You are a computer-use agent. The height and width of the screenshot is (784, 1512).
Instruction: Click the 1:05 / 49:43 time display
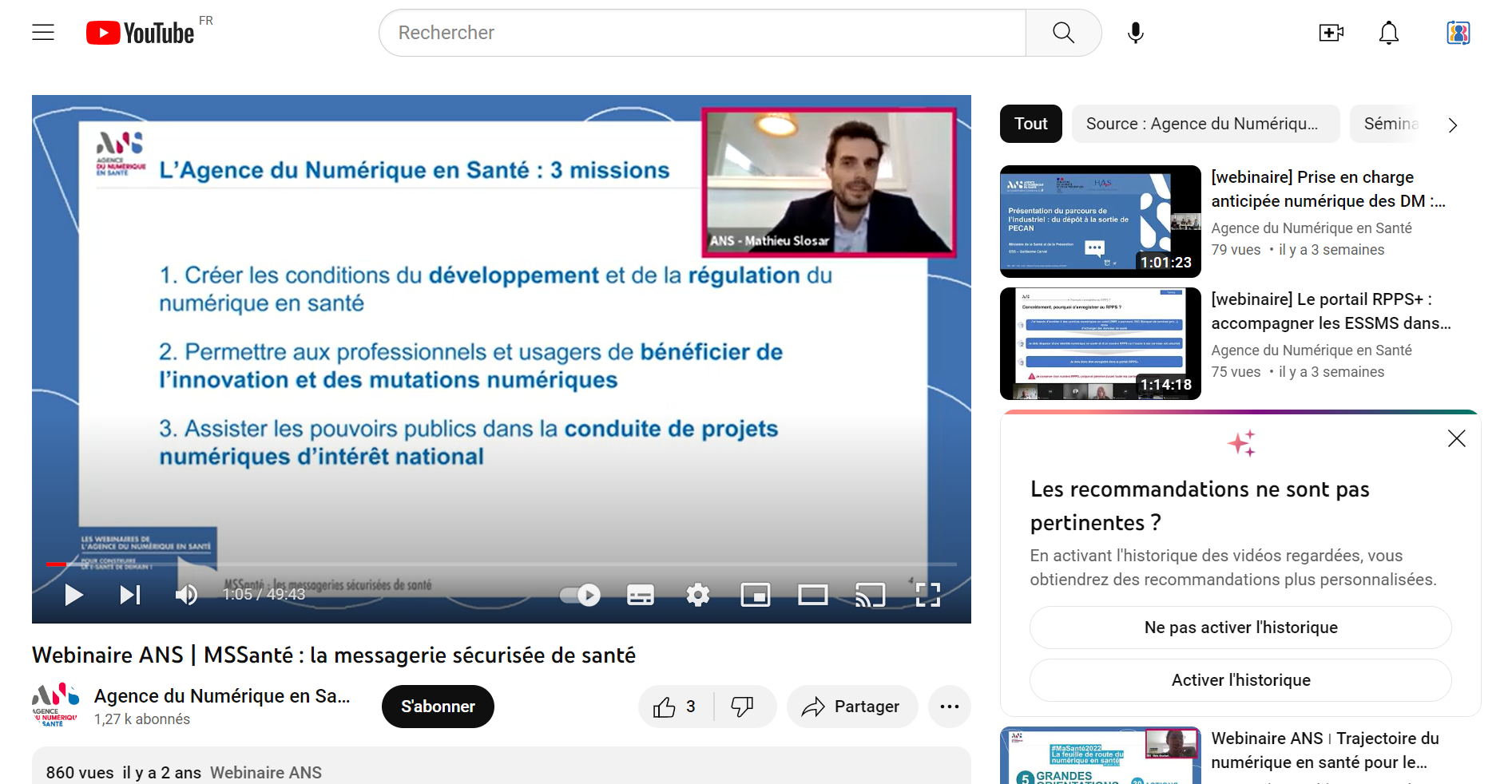pyautogui.click(x=264, y=595)
